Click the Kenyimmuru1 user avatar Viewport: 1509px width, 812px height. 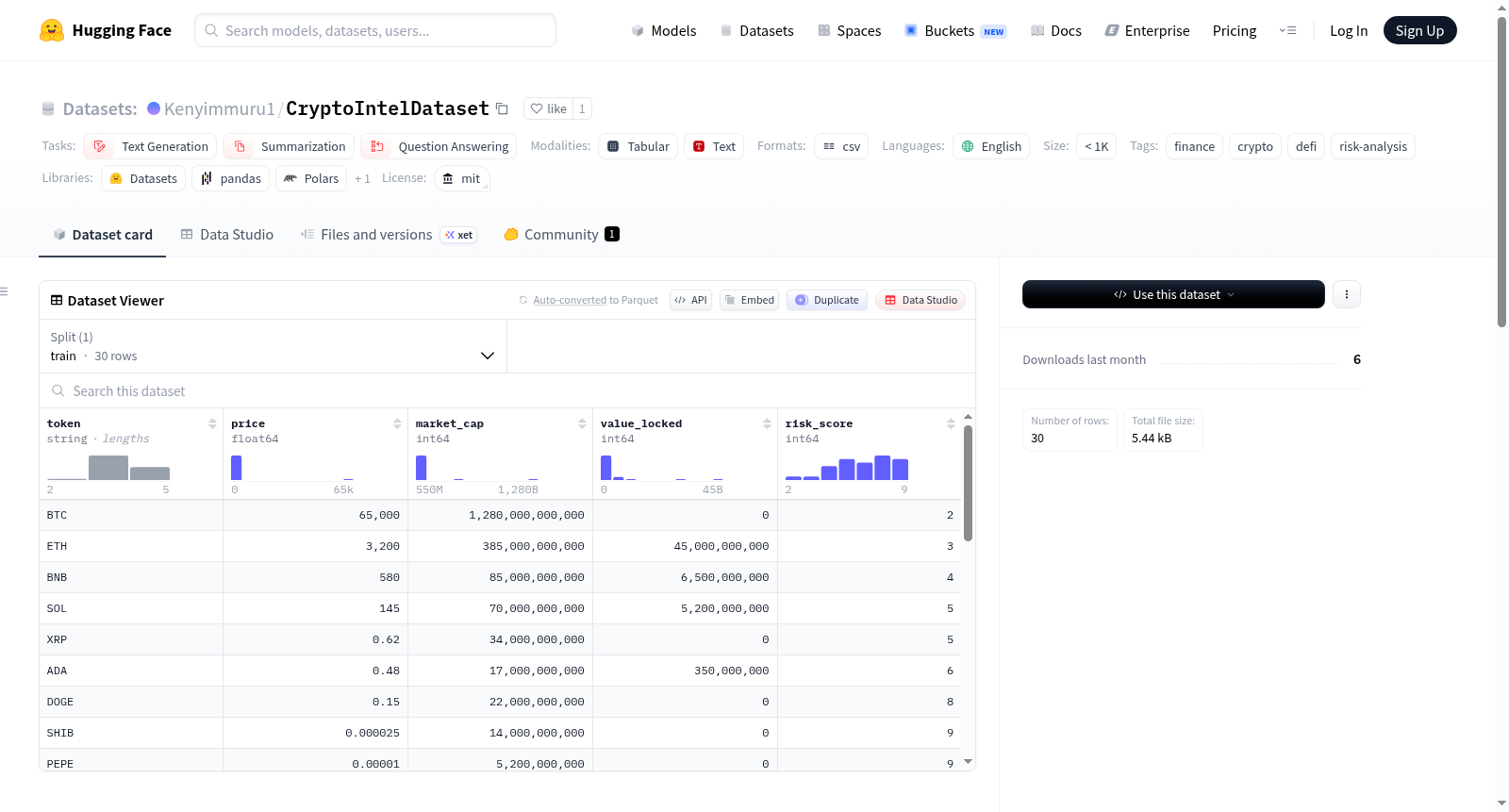coord(154,108)
